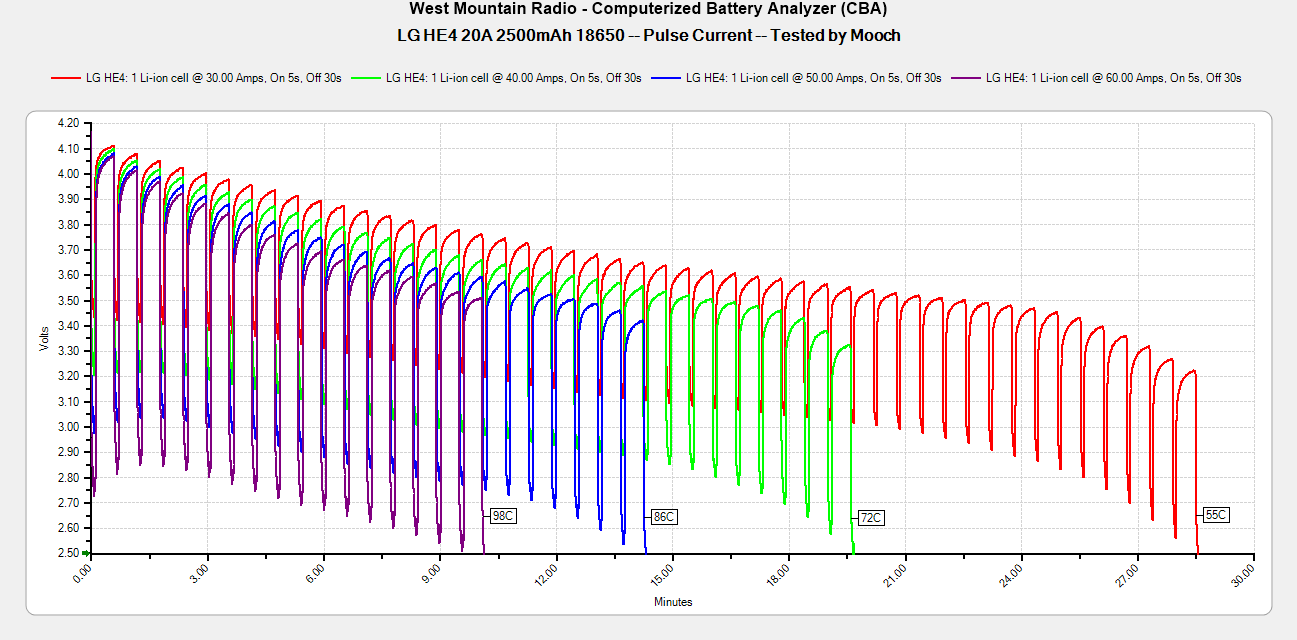The width and height of the screenshot is (1297, 640).
Task: Click the 55C data label
Action: pos(1215,515)
